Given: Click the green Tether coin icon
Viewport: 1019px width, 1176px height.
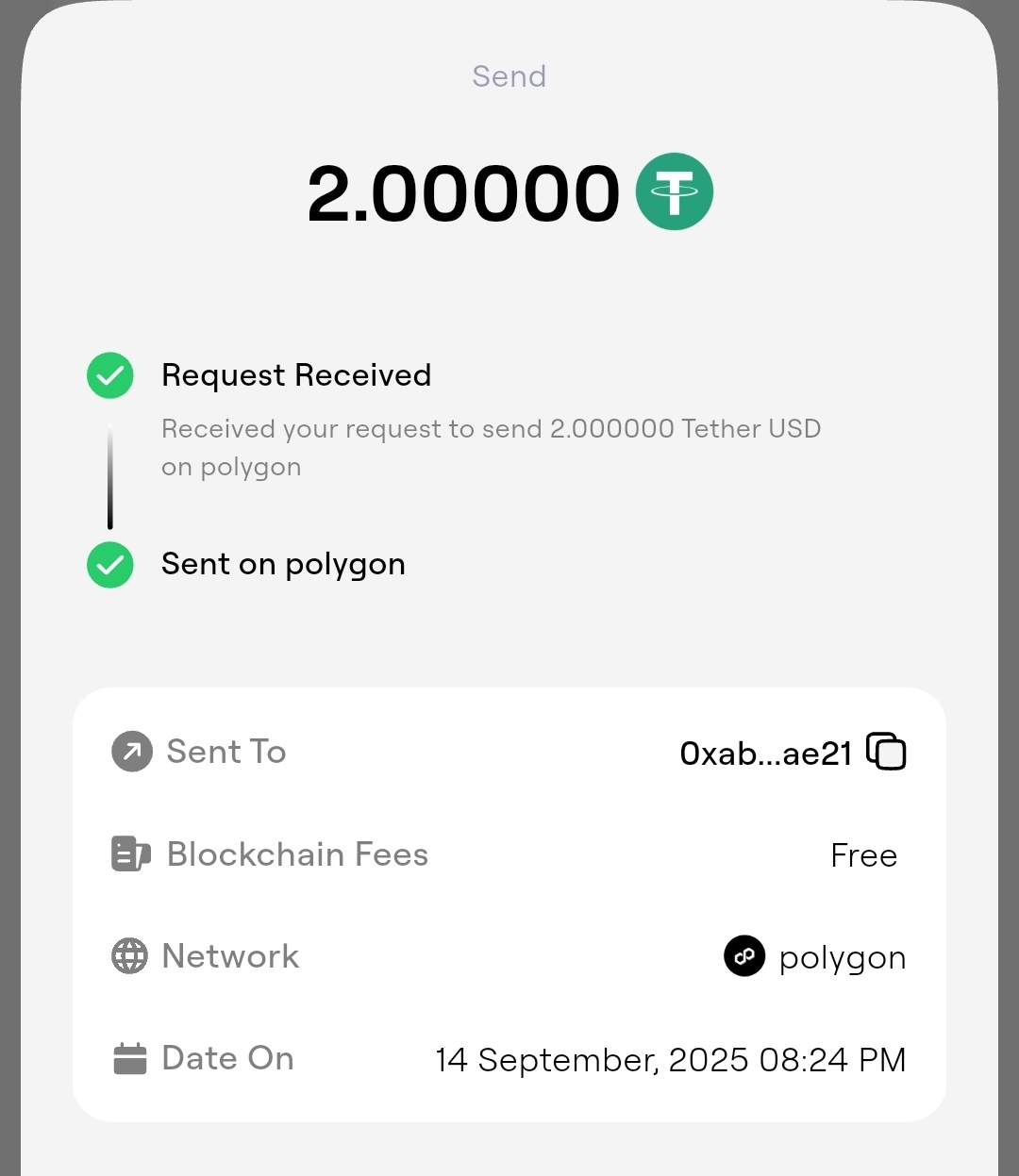Looking at the screenshot, I should tap(674, 191).
